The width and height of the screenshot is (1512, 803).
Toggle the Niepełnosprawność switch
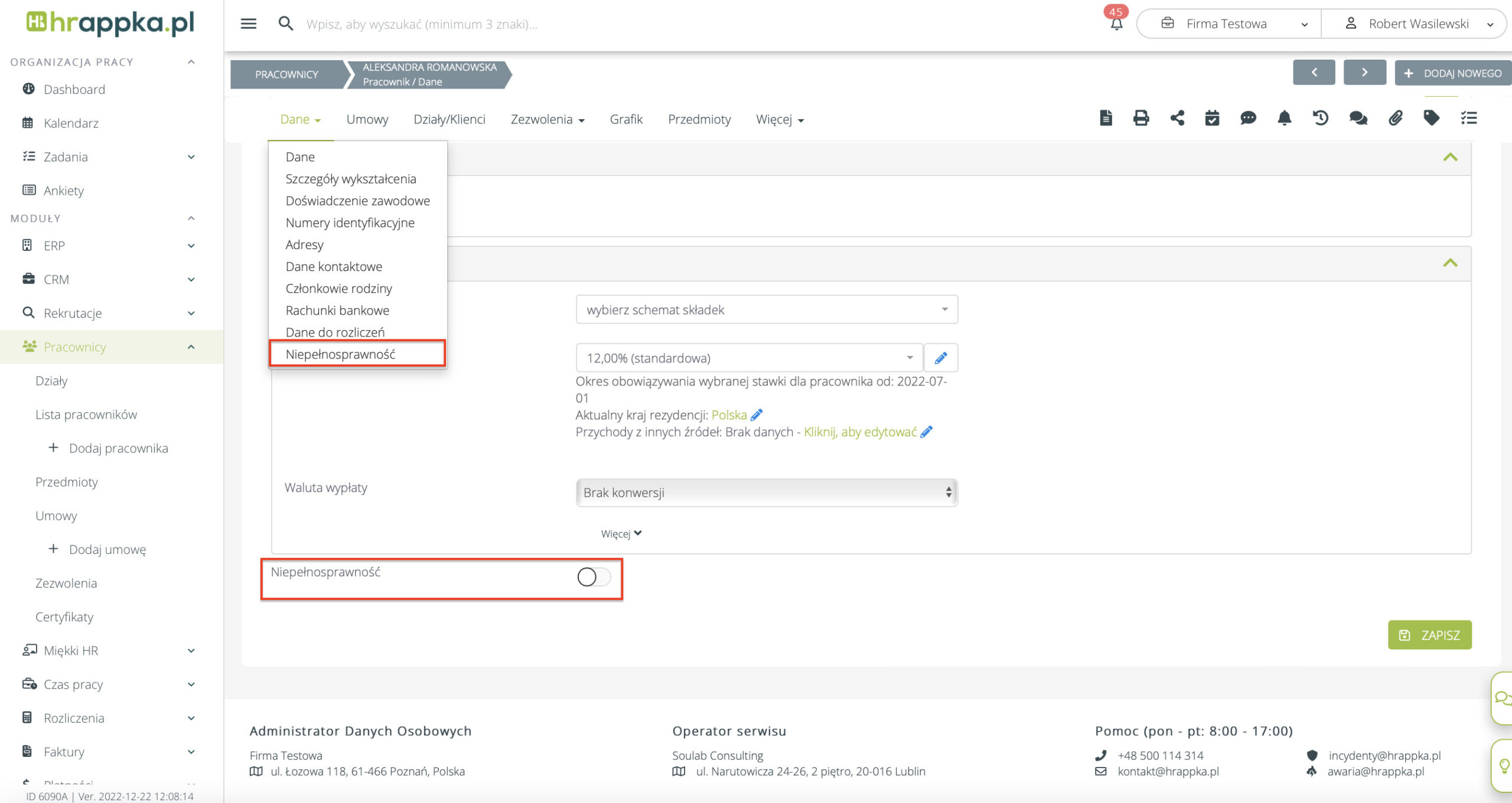point(594,577)
